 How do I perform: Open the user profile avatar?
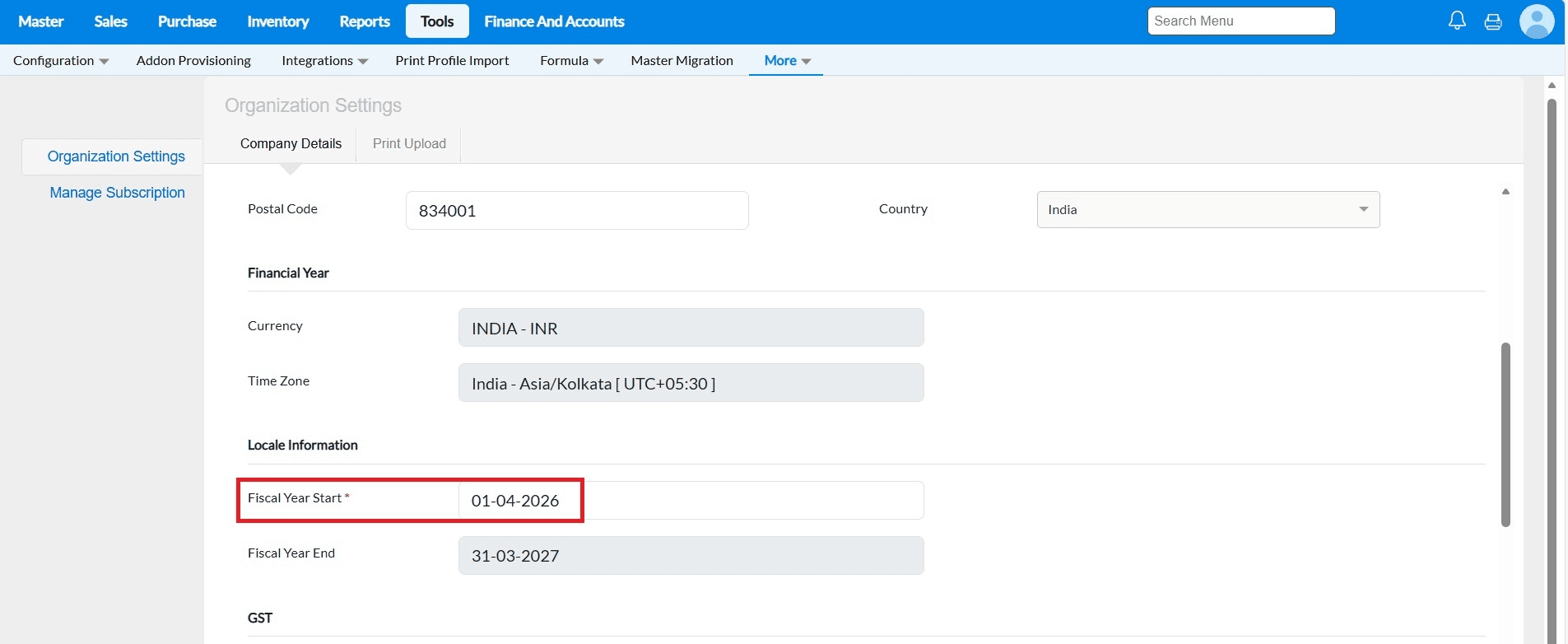point(1536,21)
